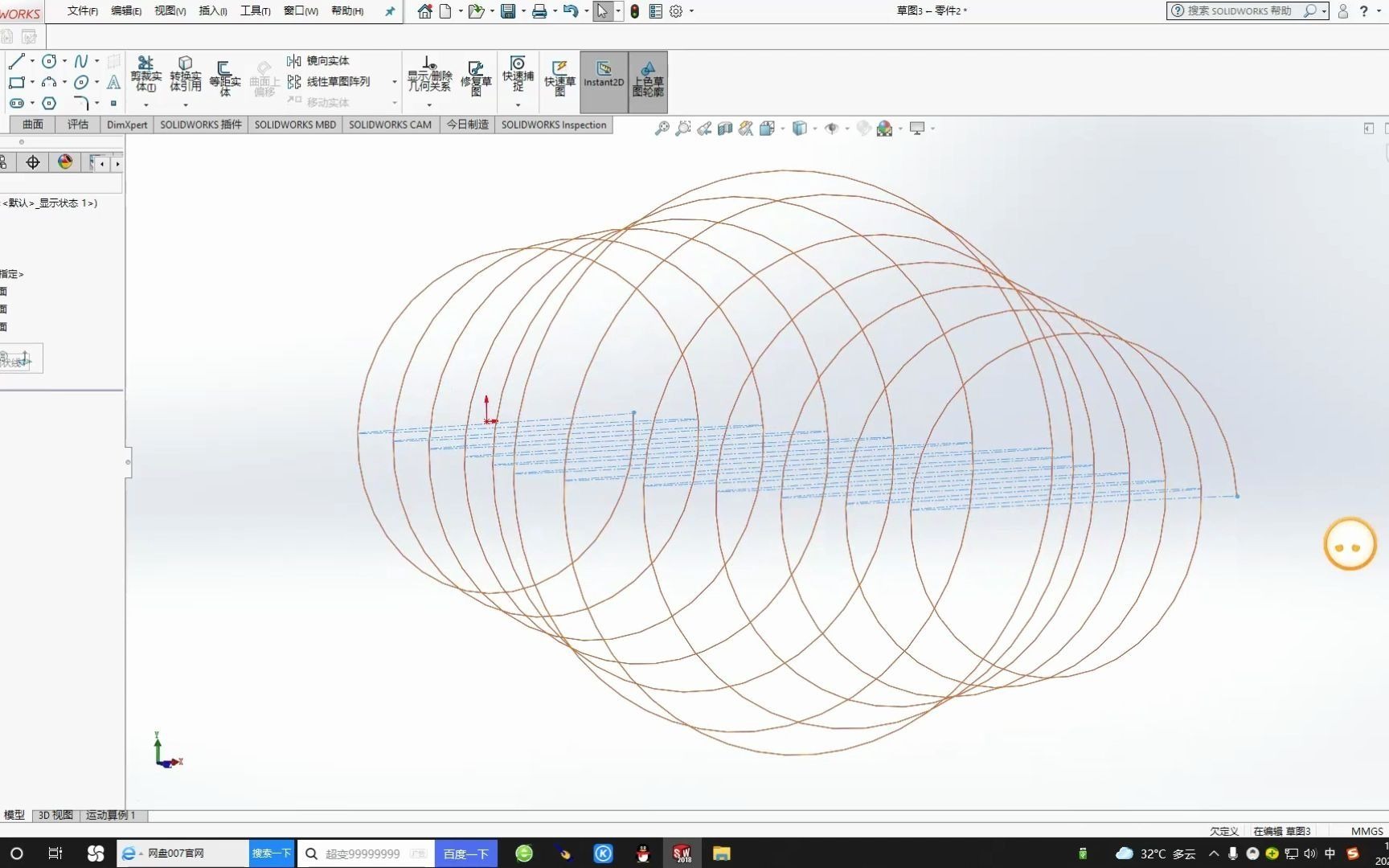1389x868 pixels.
Task: Open the 工具 menu
Action: pos(254,11)
